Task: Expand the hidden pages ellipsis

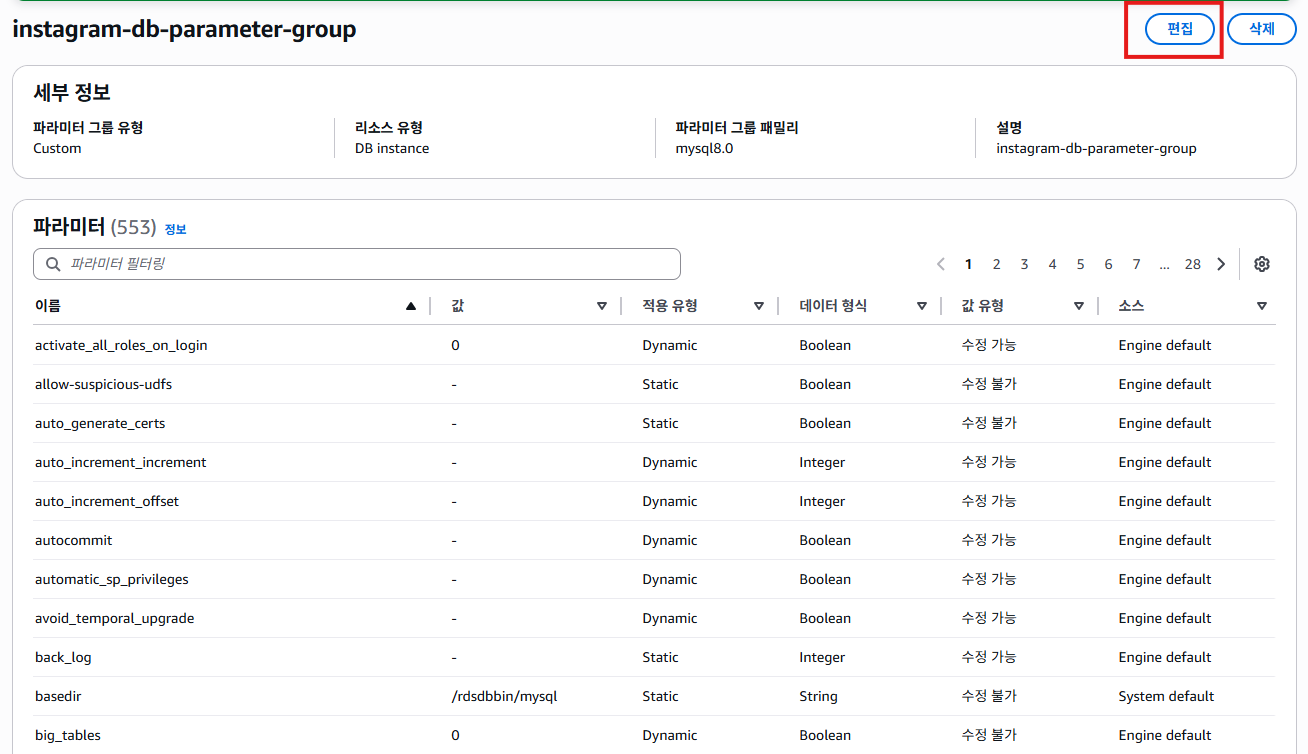Action: 1164,264
